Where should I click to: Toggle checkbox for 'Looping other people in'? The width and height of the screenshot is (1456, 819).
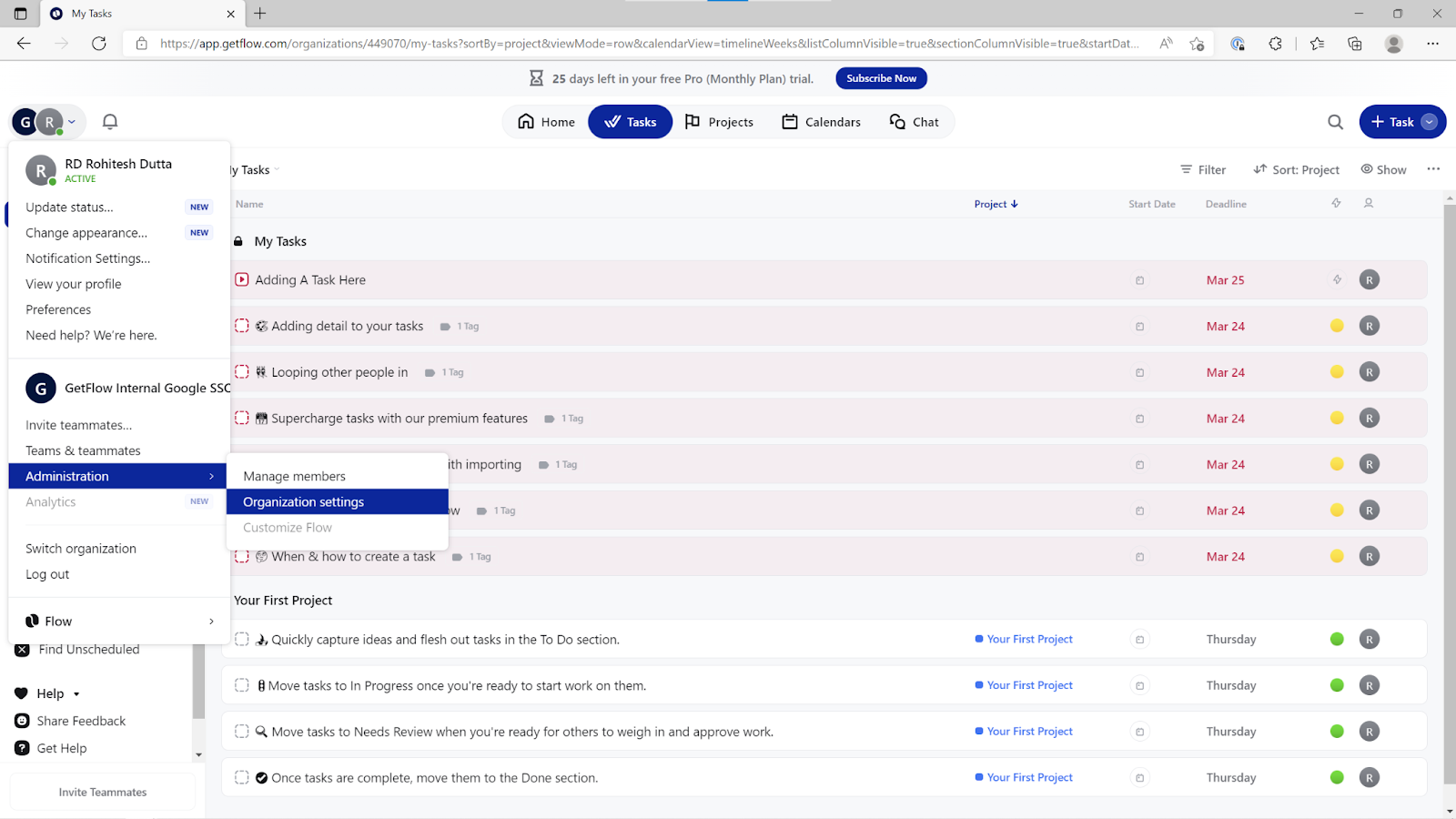tap(242, 371)
